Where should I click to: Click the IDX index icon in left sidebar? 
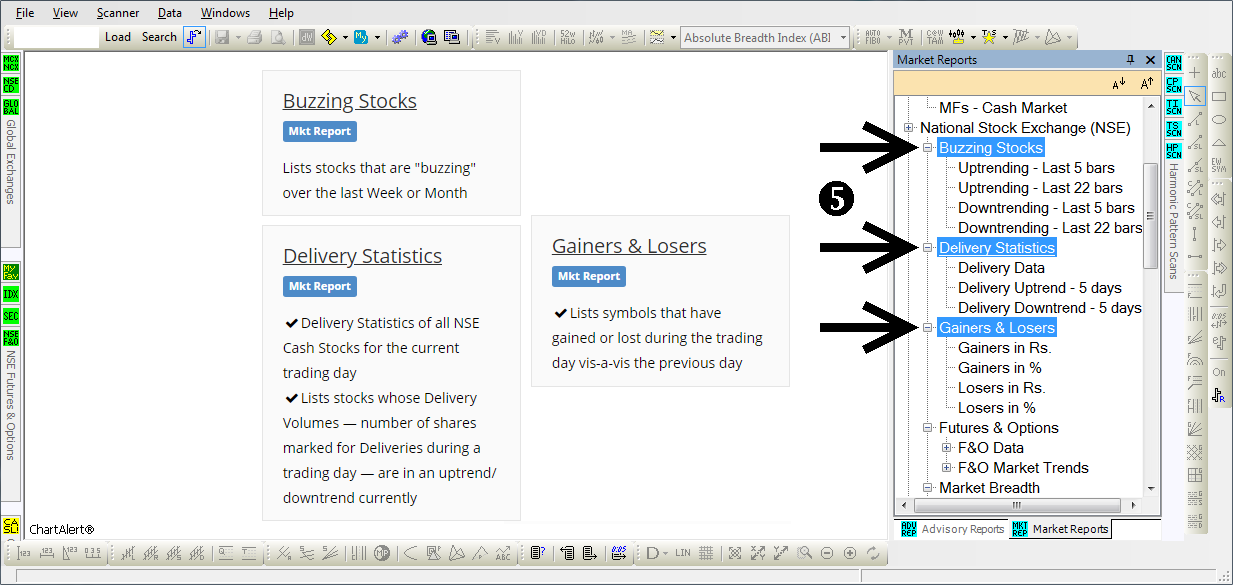pyautogui.click(x=11, y=294)
